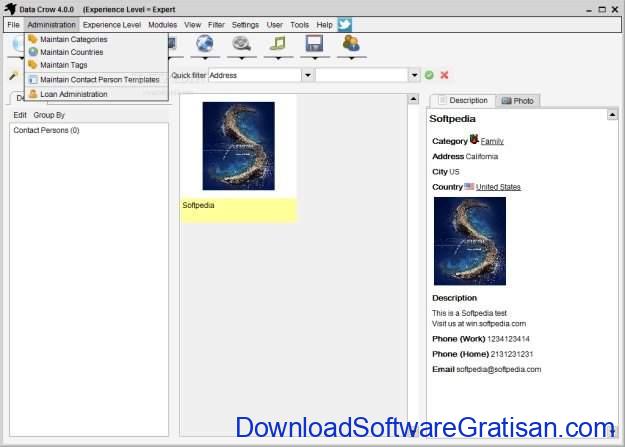Select the Softpedia thumbnail in item grid
Screen dimensions: 625x447
coord(238,147)
